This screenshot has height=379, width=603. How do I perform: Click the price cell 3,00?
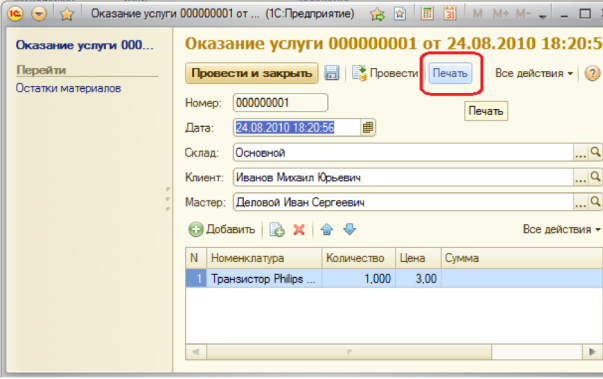[x=418, y=278]
